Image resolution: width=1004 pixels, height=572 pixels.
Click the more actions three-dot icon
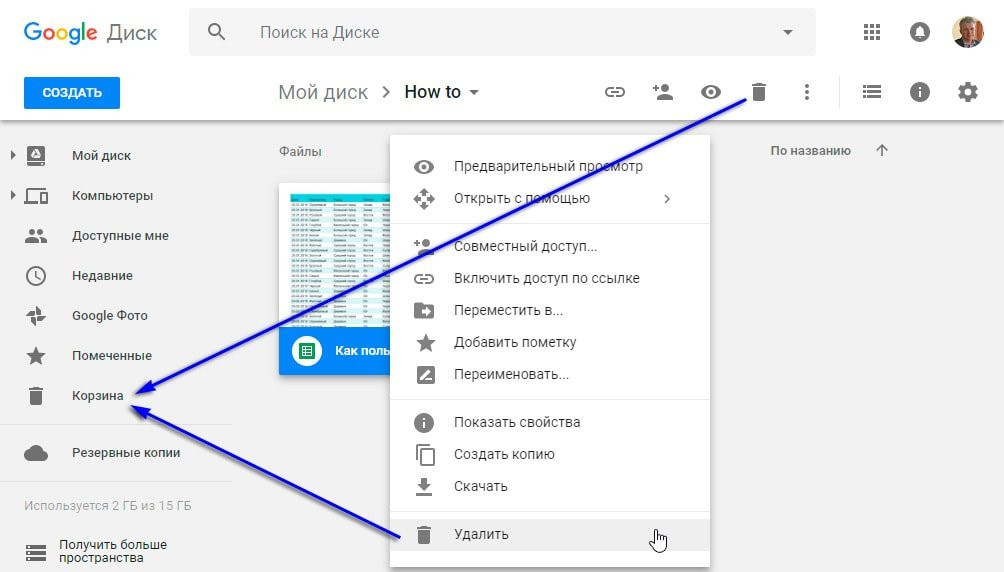tap(807, 92)
